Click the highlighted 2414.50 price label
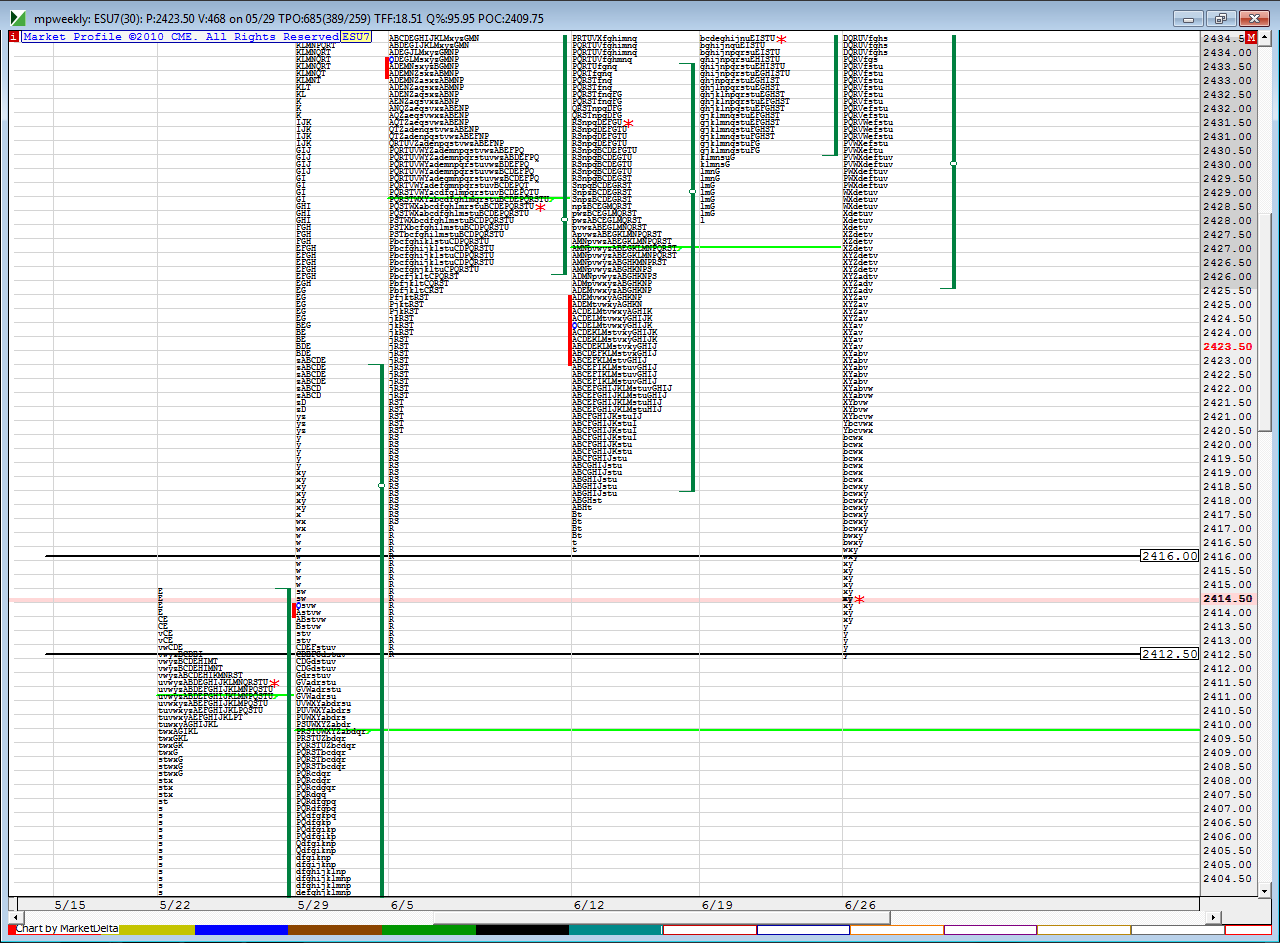 click(x=1227, y=599)
